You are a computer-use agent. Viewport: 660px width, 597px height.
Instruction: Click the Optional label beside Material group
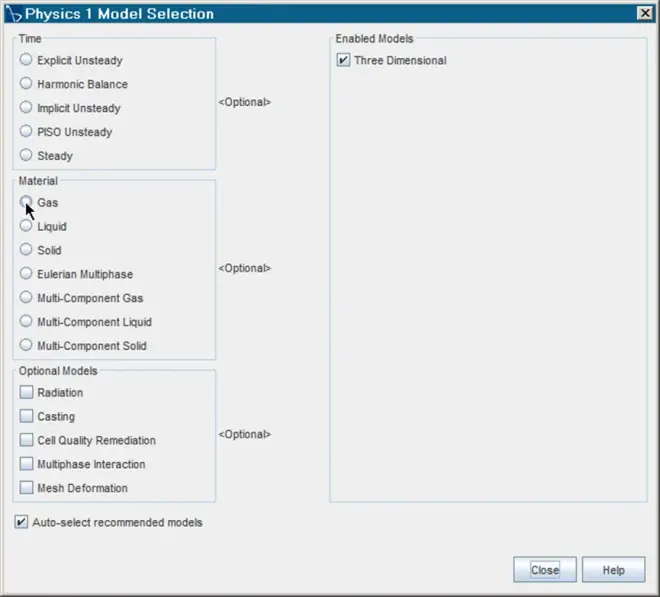click(x=245, y=268)
